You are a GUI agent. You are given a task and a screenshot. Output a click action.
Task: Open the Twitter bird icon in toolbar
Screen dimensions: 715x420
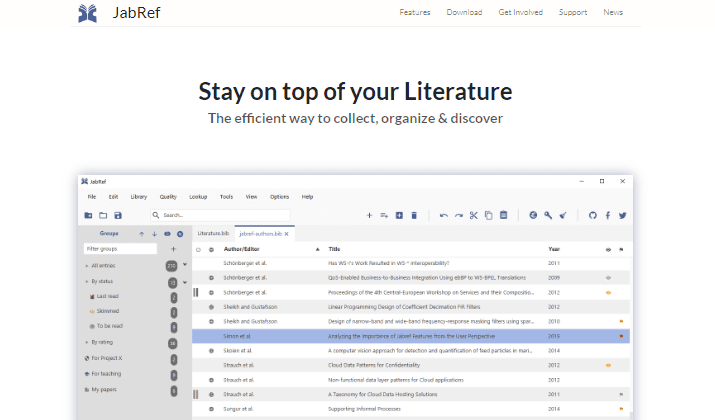(x=622, y=215)
